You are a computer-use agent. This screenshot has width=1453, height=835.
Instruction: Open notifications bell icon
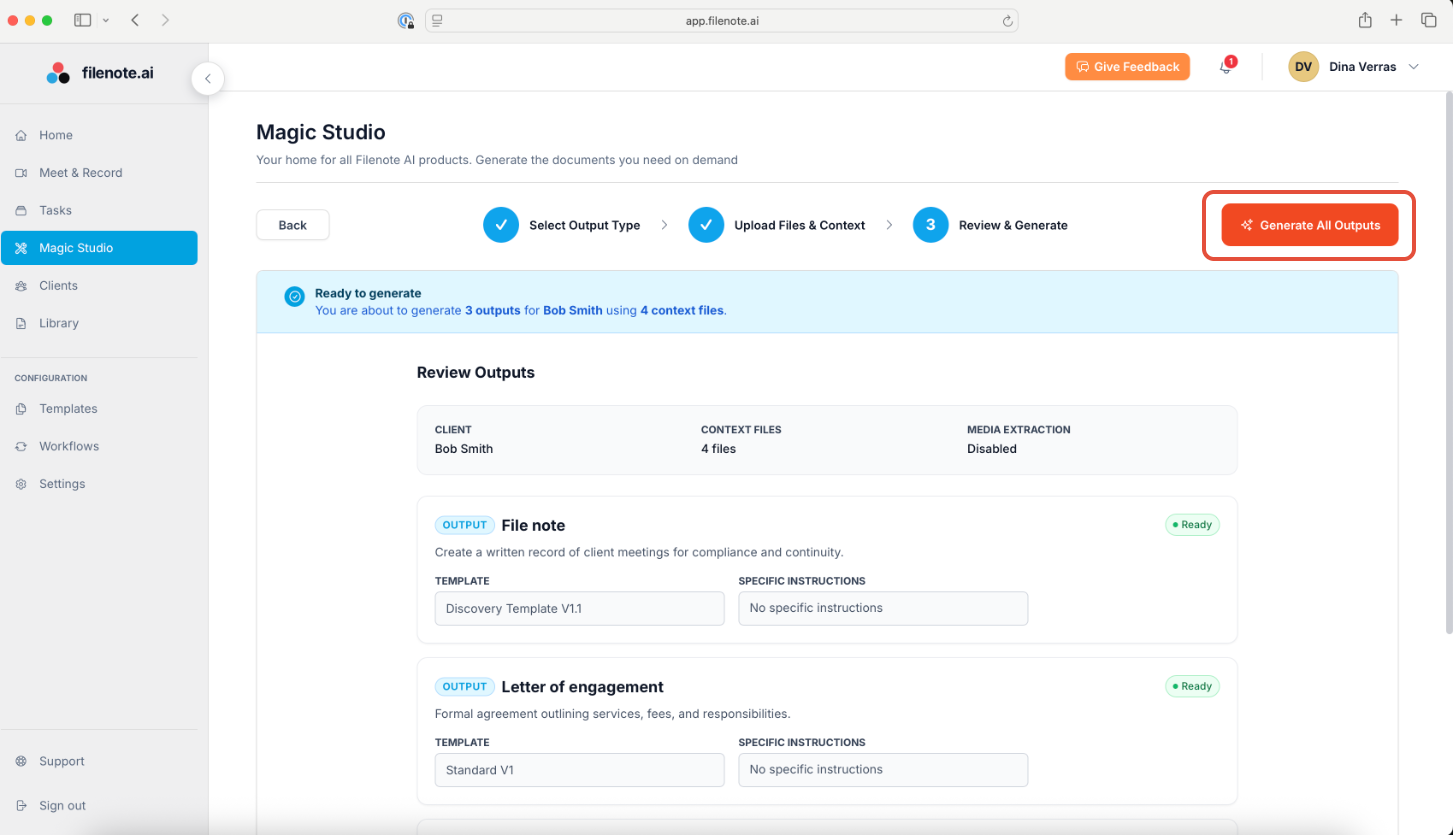pyautogui.click(x=1225, y=67)
